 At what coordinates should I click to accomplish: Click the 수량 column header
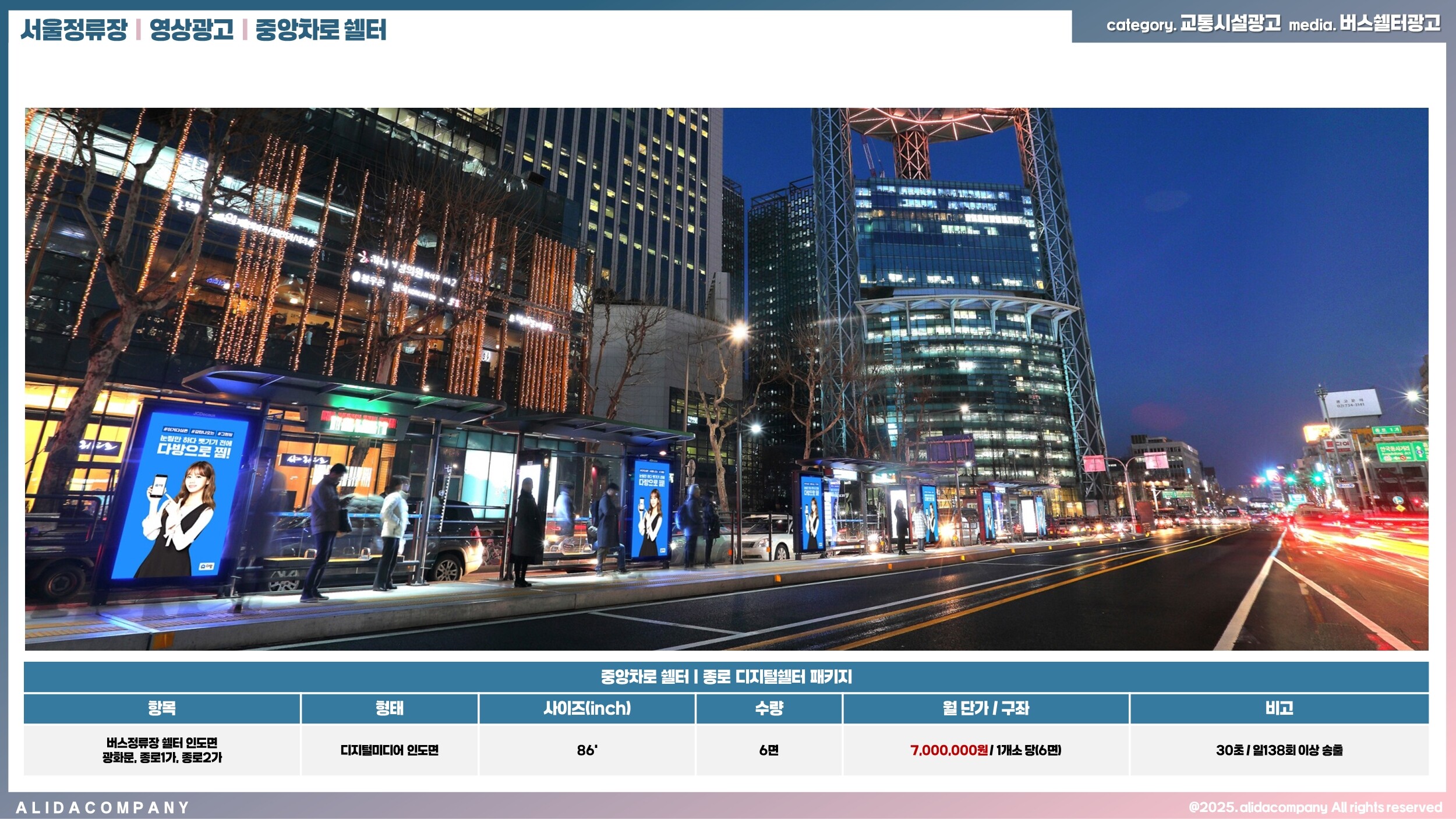(769, 708)
